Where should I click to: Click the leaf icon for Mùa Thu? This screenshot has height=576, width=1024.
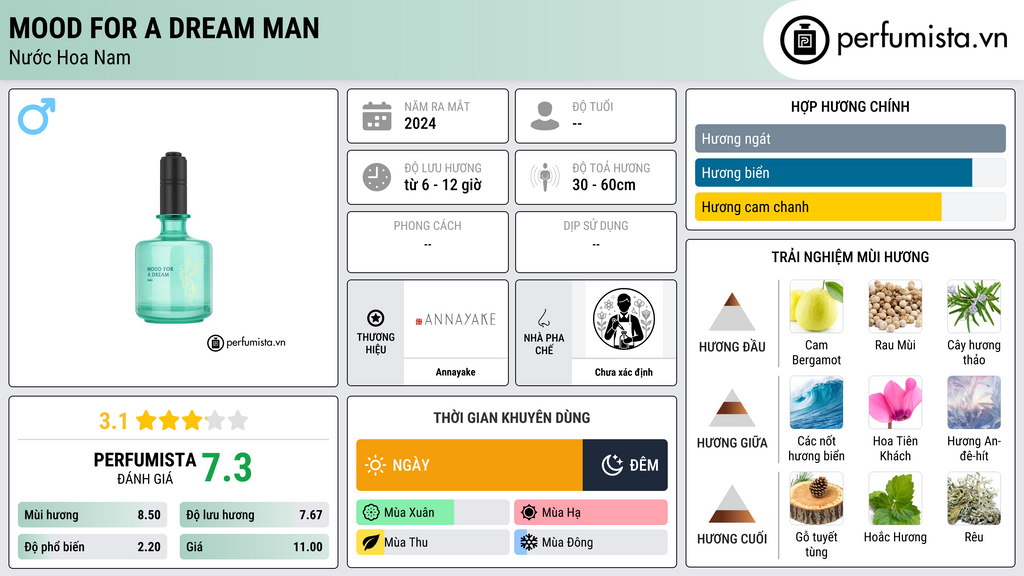click(371, 542)
